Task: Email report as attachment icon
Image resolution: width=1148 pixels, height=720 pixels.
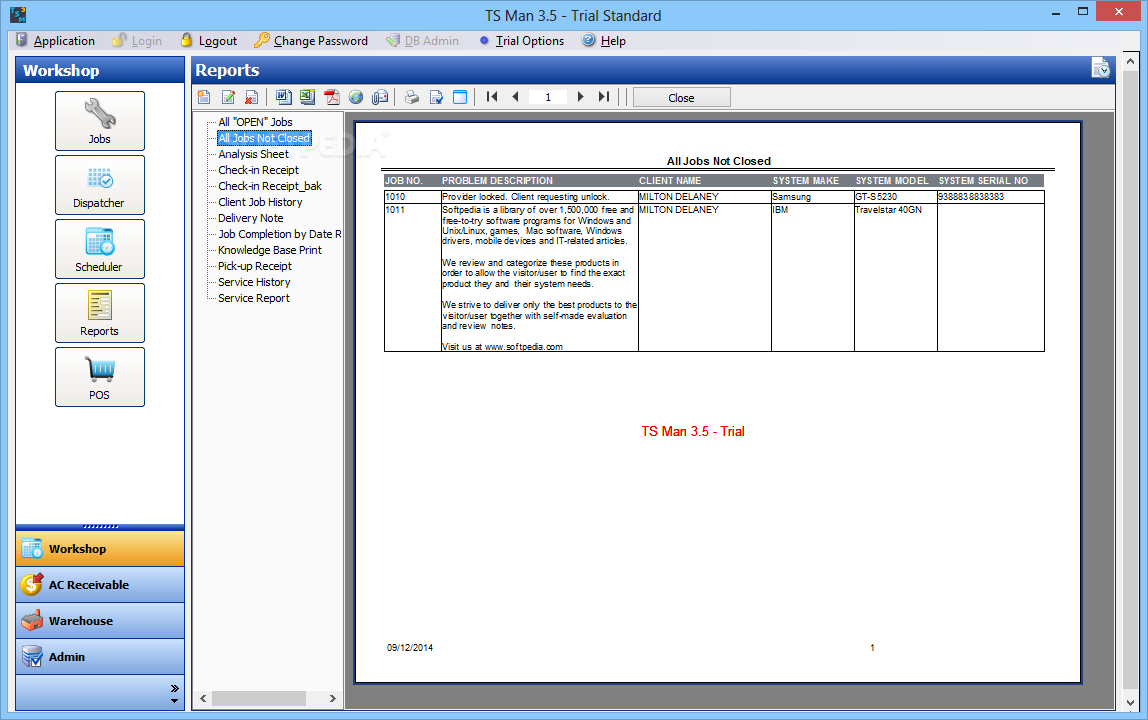Action: pyautogui.click(x=380, y=97)
